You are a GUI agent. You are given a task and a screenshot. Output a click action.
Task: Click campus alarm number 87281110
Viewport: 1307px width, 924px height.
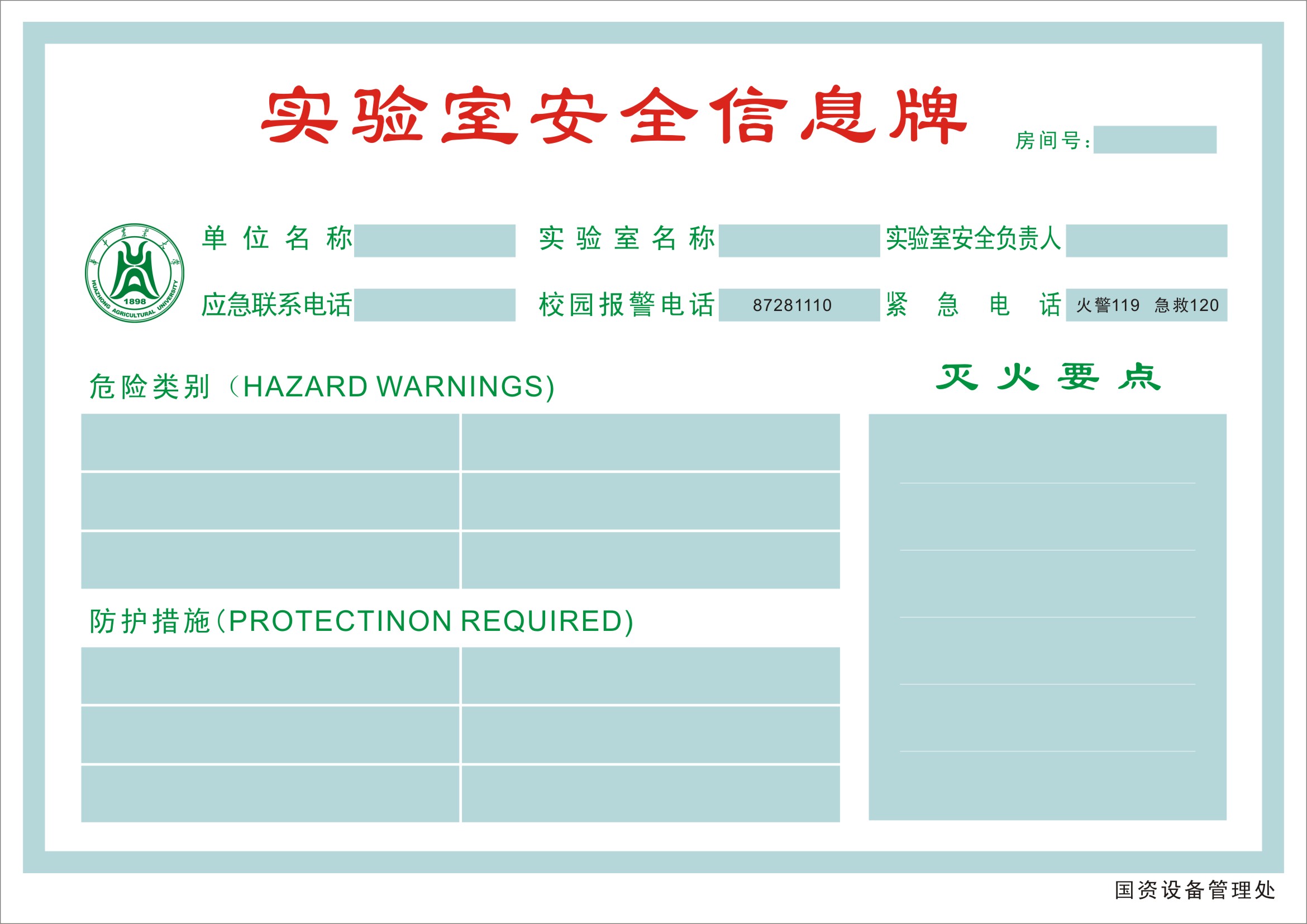coord(792,305)
